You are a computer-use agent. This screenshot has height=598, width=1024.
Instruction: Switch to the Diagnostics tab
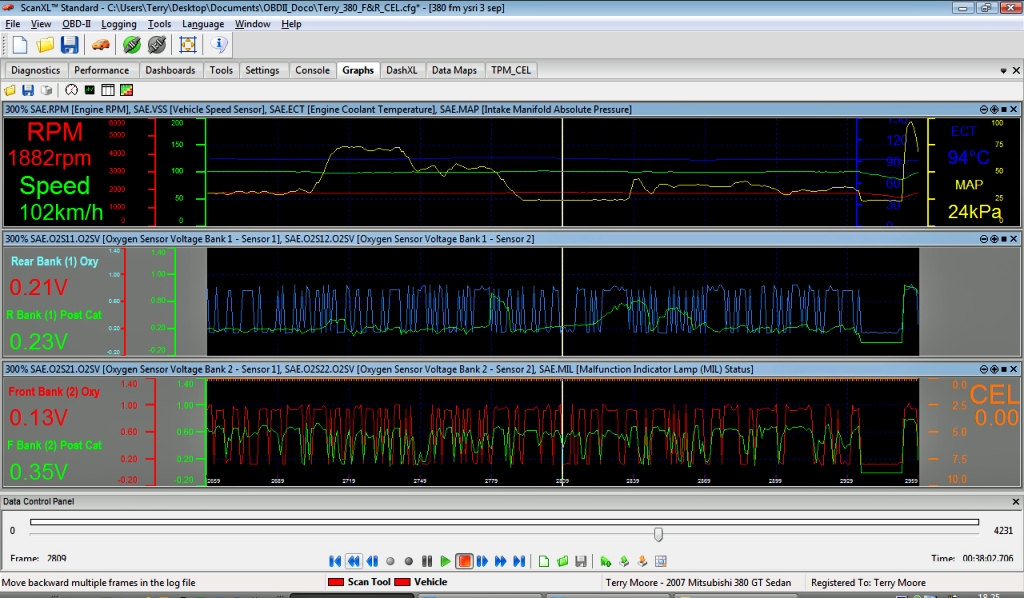(x=36, y=70)
